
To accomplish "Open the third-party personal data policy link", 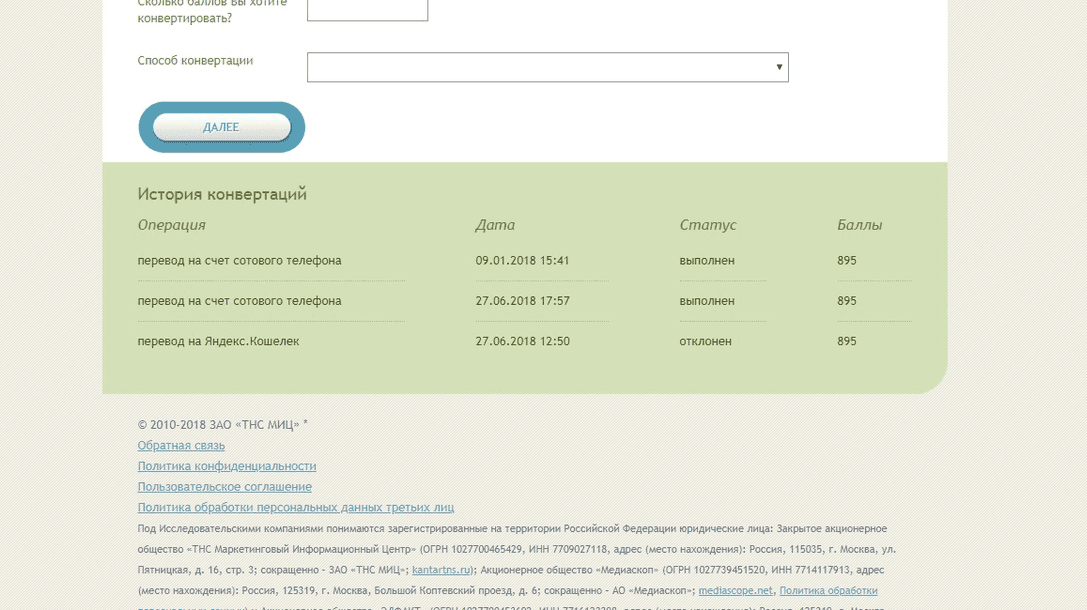I will point(296,508).
